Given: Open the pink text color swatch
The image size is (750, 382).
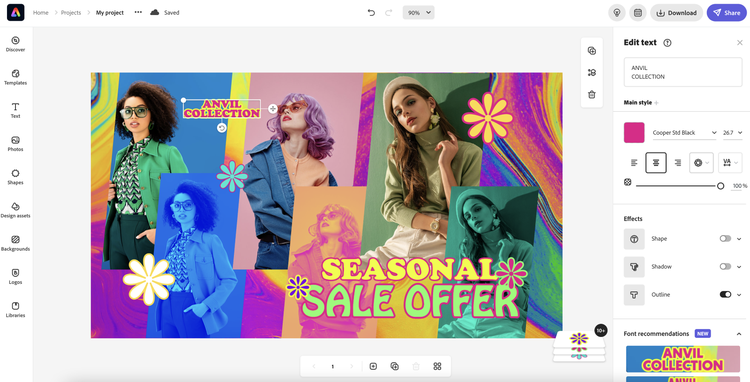Looking at the screenshot, I should 634,132.
